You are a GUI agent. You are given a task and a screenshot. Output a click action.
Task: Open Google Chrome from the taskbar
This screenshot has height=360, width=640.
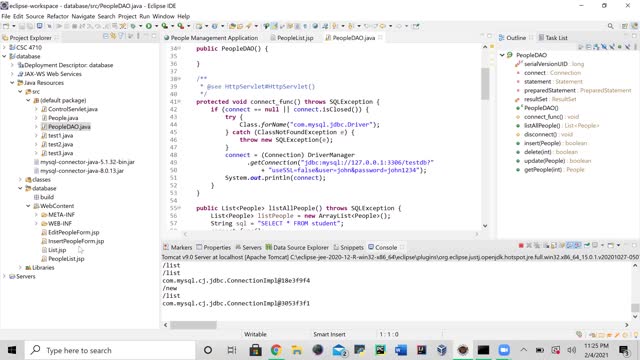[276, 350]
